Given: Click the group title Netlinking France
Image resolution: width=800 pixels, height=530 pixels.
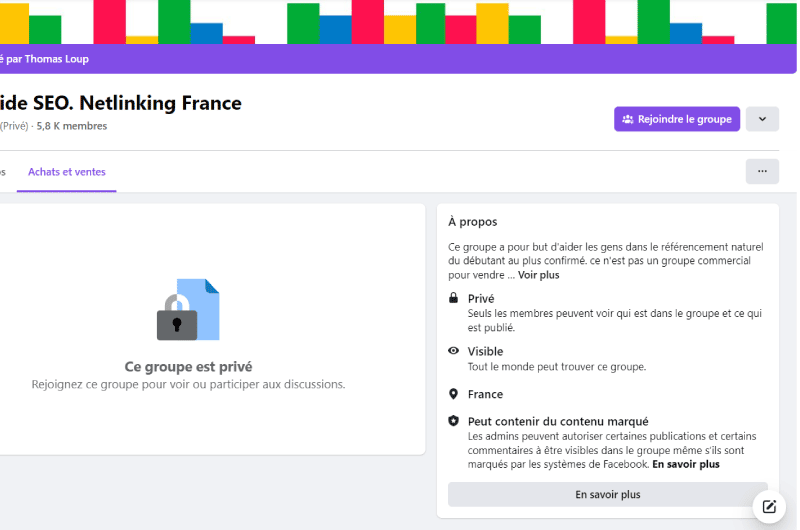Looking at the screenshot, I should (x=160, y=103).
